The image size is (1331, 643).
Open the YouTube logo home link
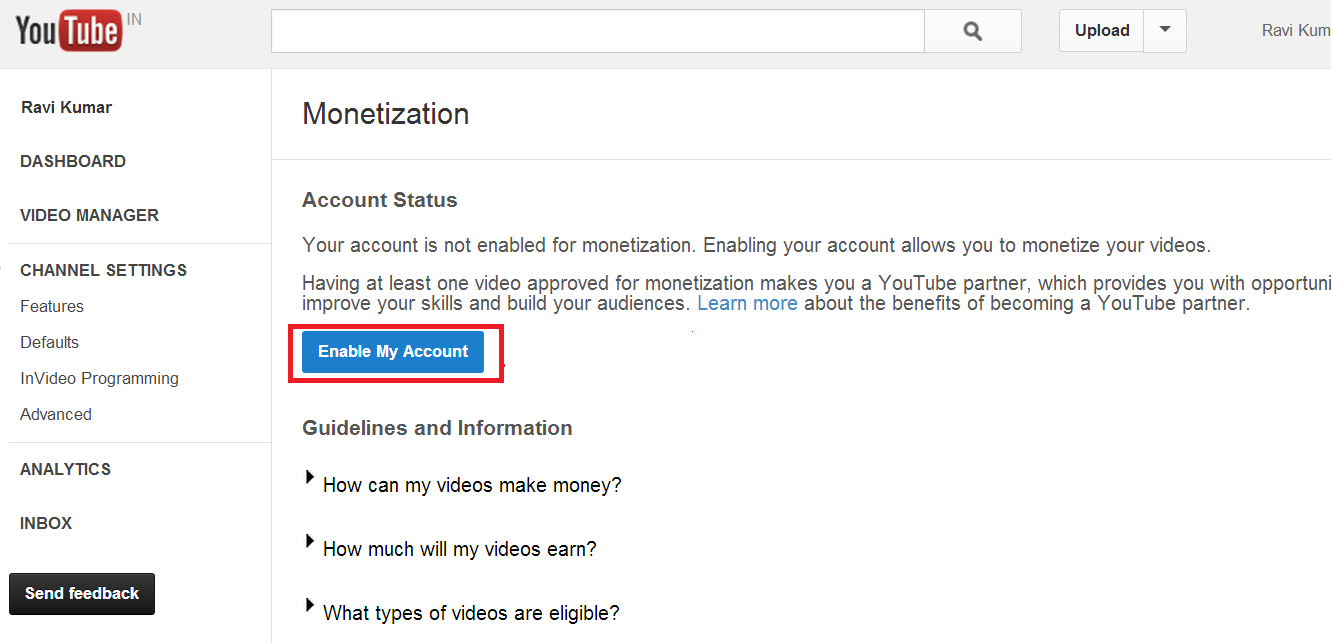pos(68,33)
